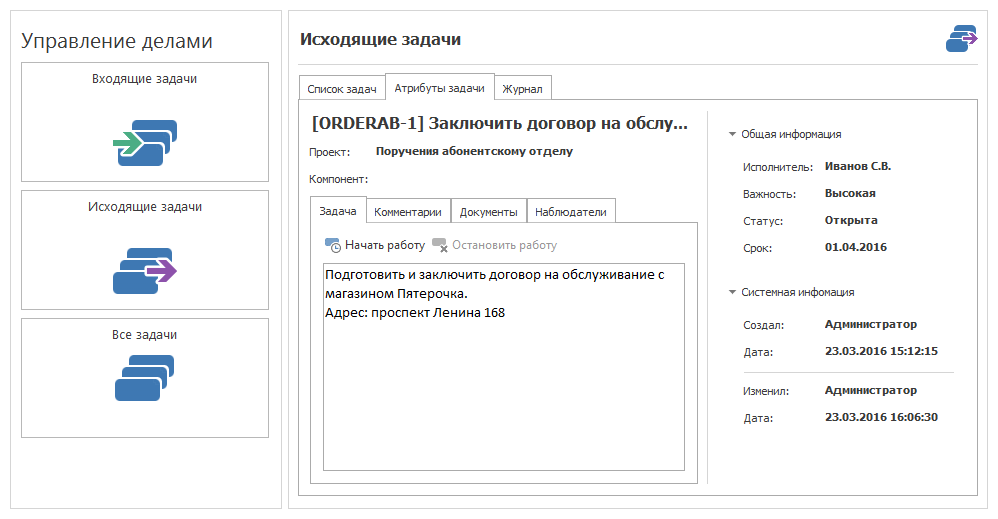Click the Все задачи tile caption
Viewport: 998px width, 519px height.
tap(144, 335)
